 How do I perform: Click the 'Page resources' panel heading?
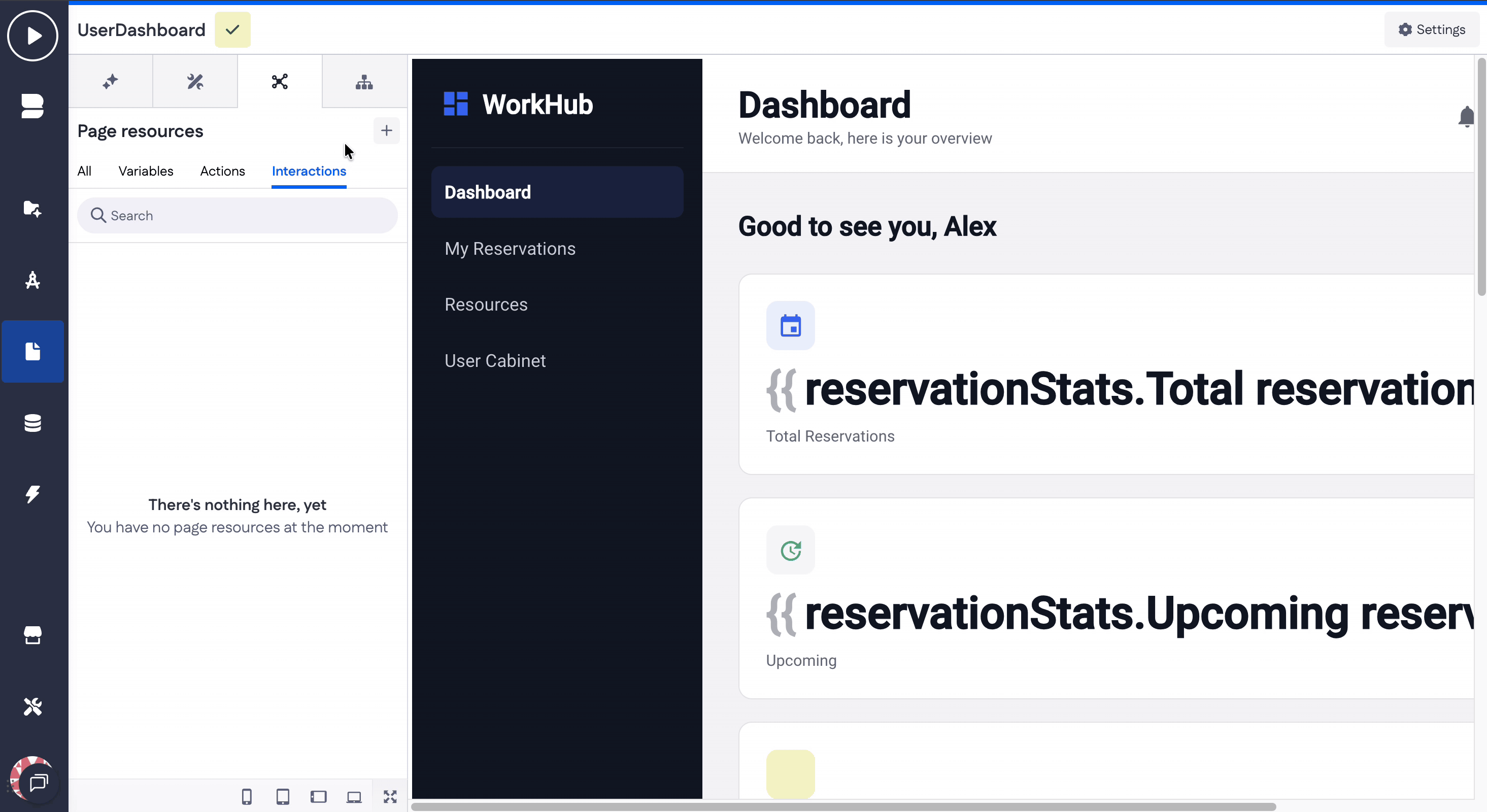(x=140, y=131)
